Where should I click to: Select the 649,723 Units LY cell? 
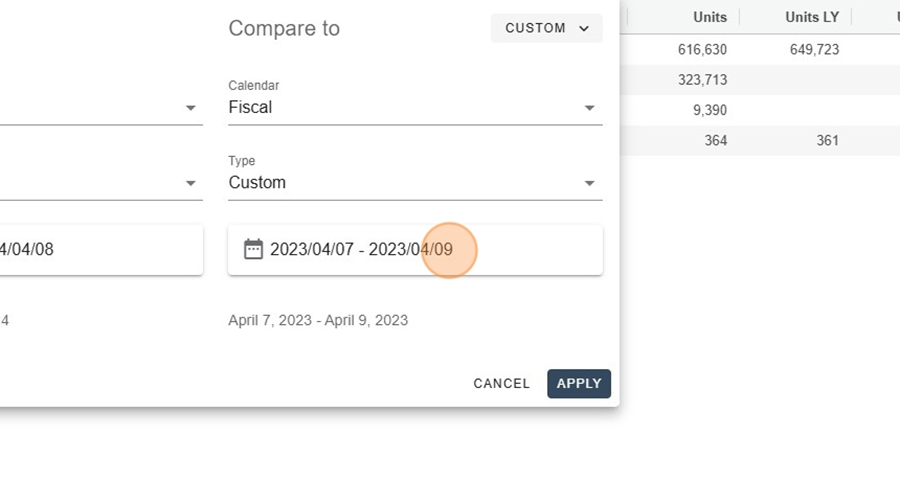coord(814,49)
